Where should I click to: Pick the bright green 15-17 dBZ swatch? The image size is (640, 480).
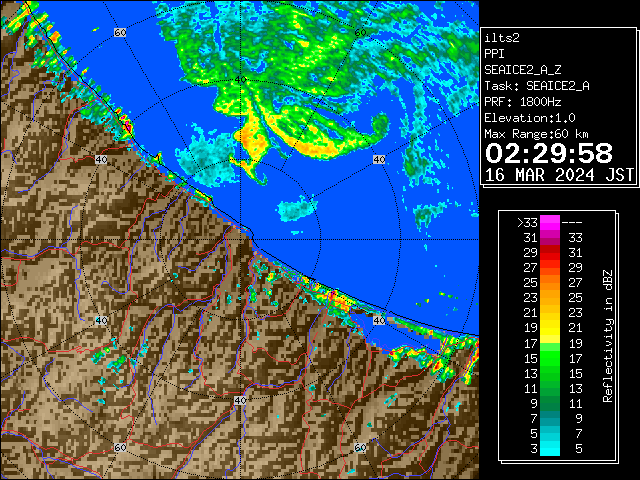coord(550,358)
